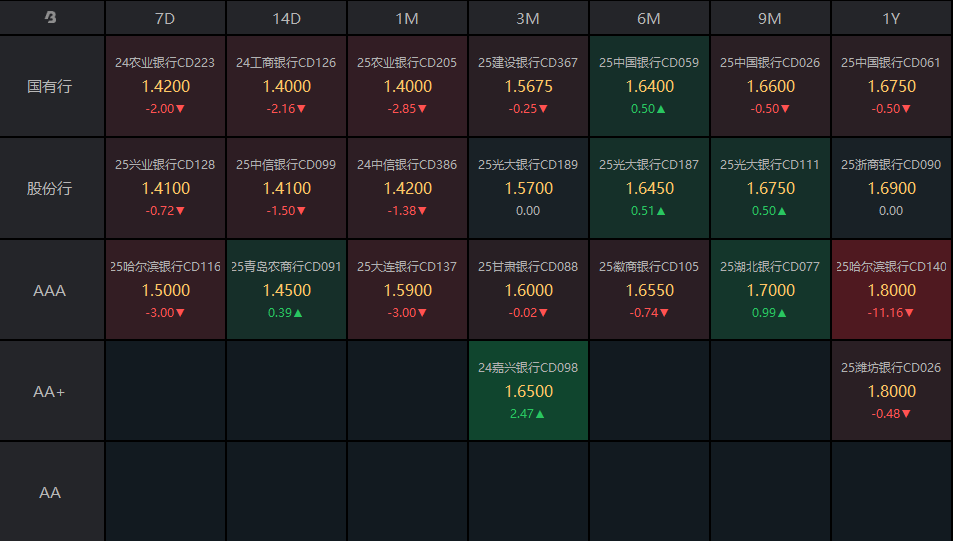Click the 25中国银行CD059 quote cell

[x=649, y=86]
